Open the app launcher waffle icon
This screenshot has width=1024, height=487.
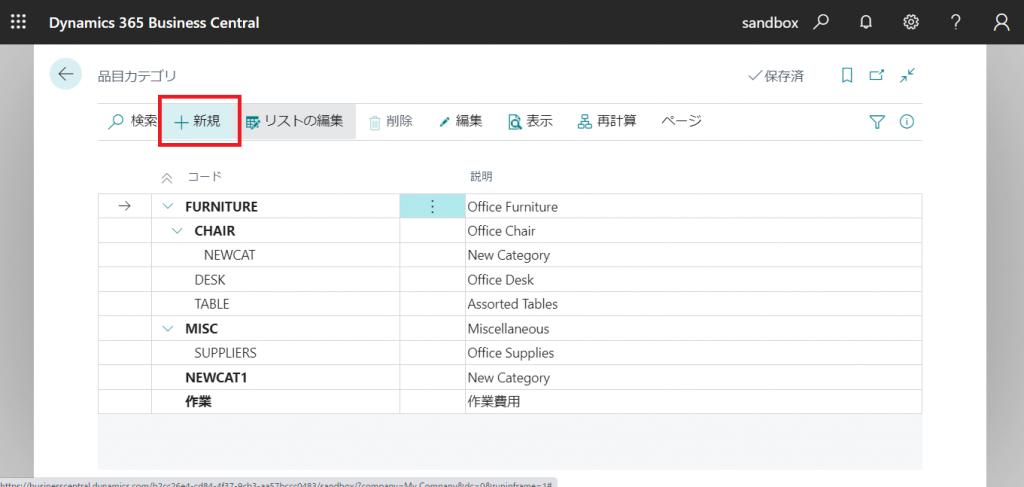pyautogui.click(x=18, y=22)
